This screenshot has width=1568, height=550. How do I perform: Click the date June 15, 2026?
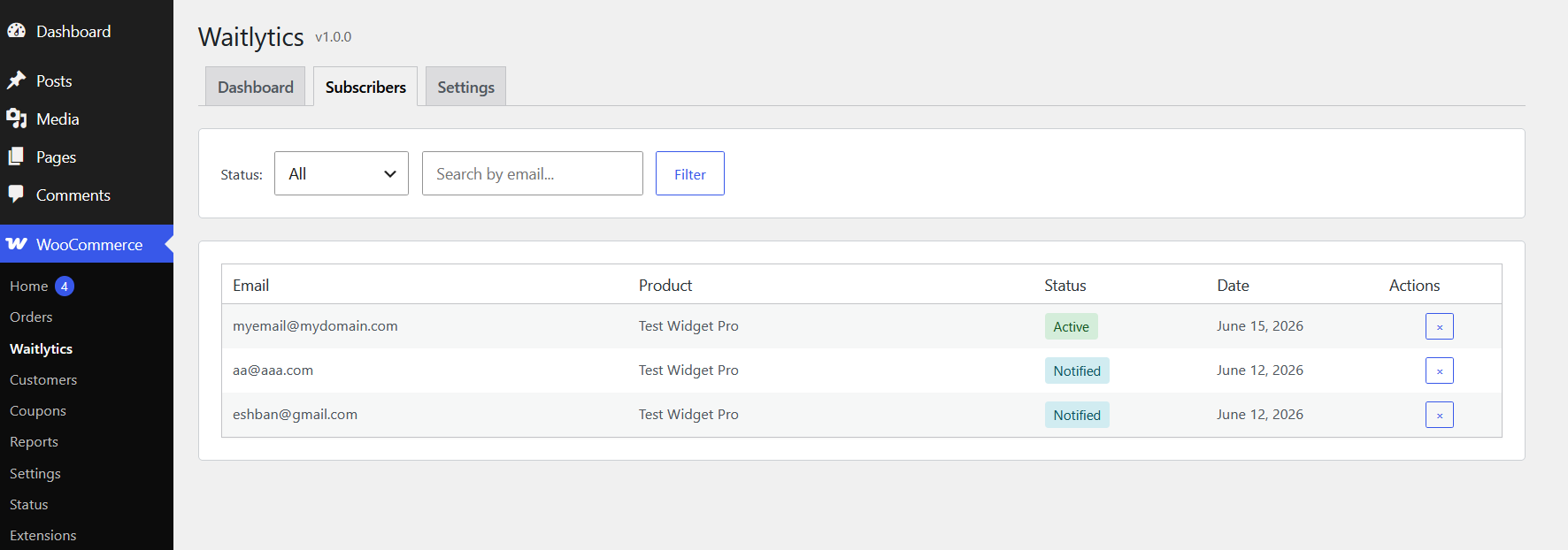(x=1260, y=325)
